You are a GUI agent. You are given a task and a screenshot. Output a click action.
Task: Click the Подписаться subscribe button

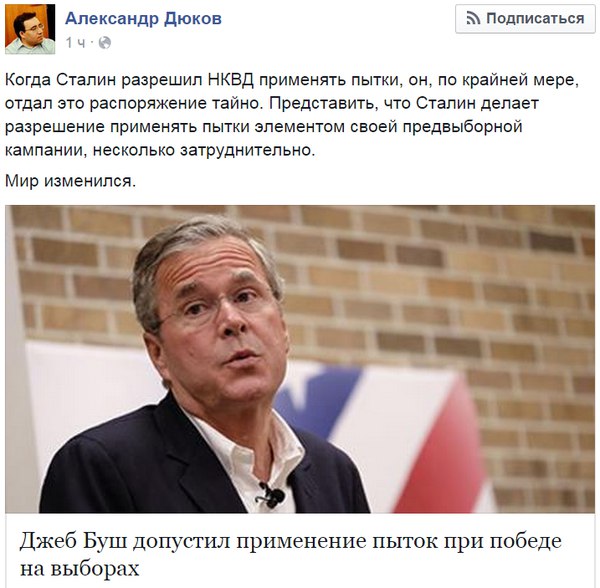tap(525, 19)
